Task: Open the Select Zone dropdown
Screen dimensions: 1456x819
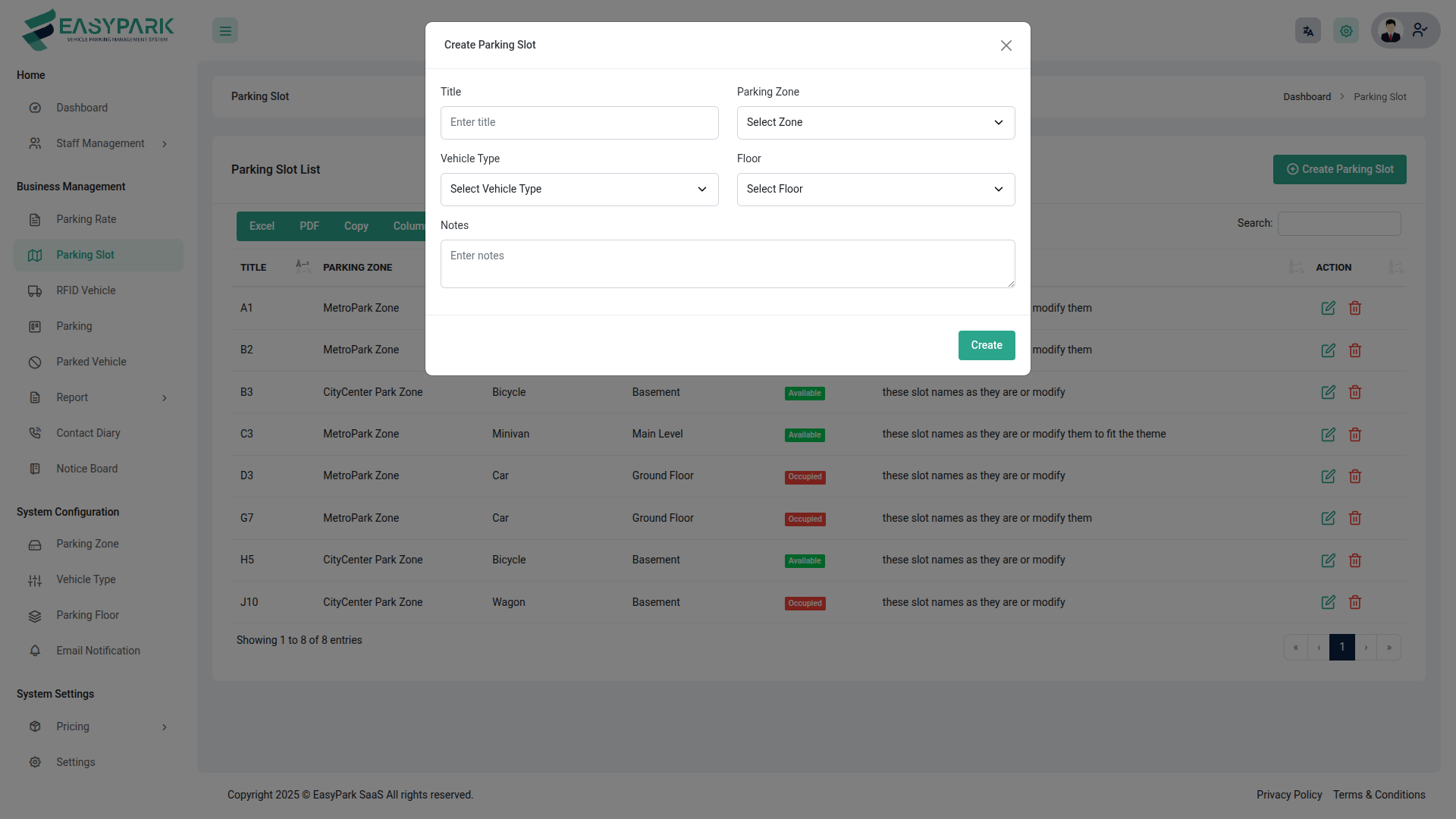Action: pyautogui.click(x=875, y=122)
